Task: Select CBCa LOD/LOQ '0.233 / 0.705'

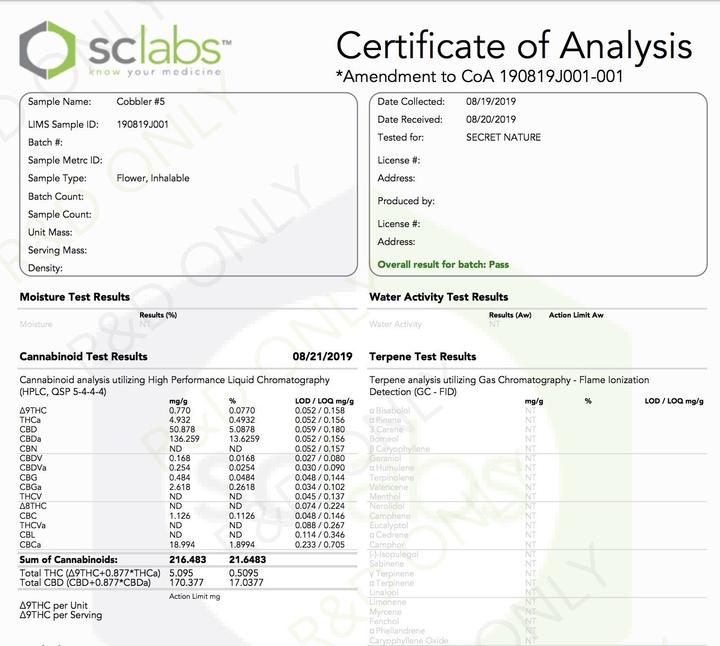Action: 320,545
